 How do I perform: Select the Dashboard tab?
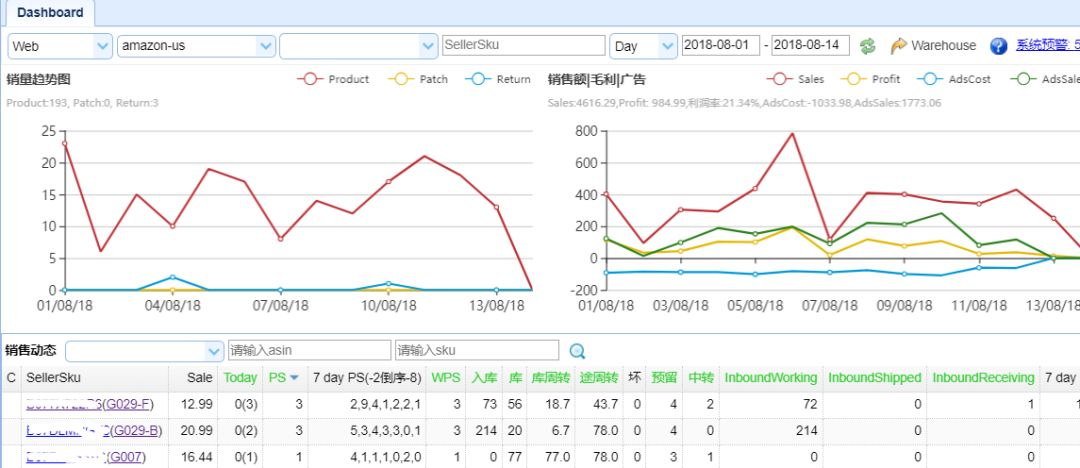click(50, 12)
